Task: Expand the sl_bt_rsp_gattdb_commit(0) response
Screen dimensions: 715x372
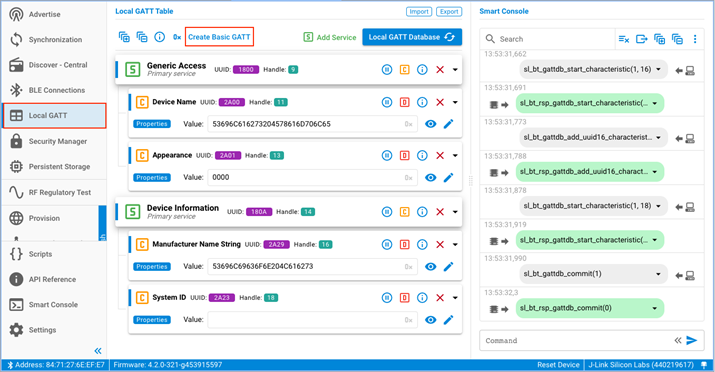Action: coord(654,308)
